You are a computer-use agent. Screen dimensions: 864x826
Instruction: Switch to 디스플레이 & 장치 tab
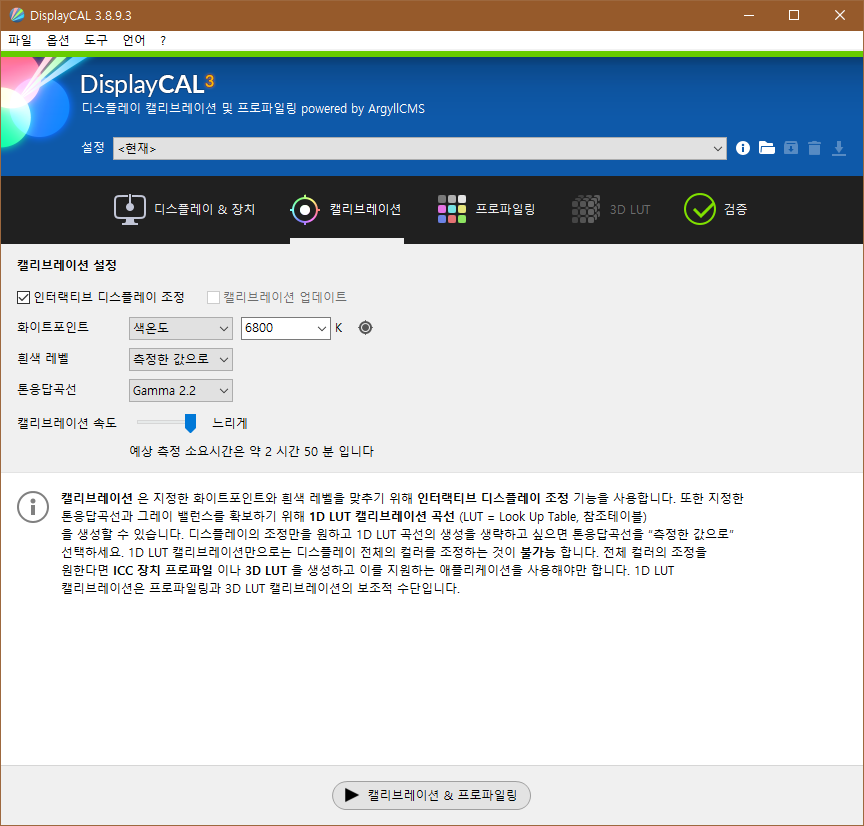pyautogui.click(x=185, y=209)
